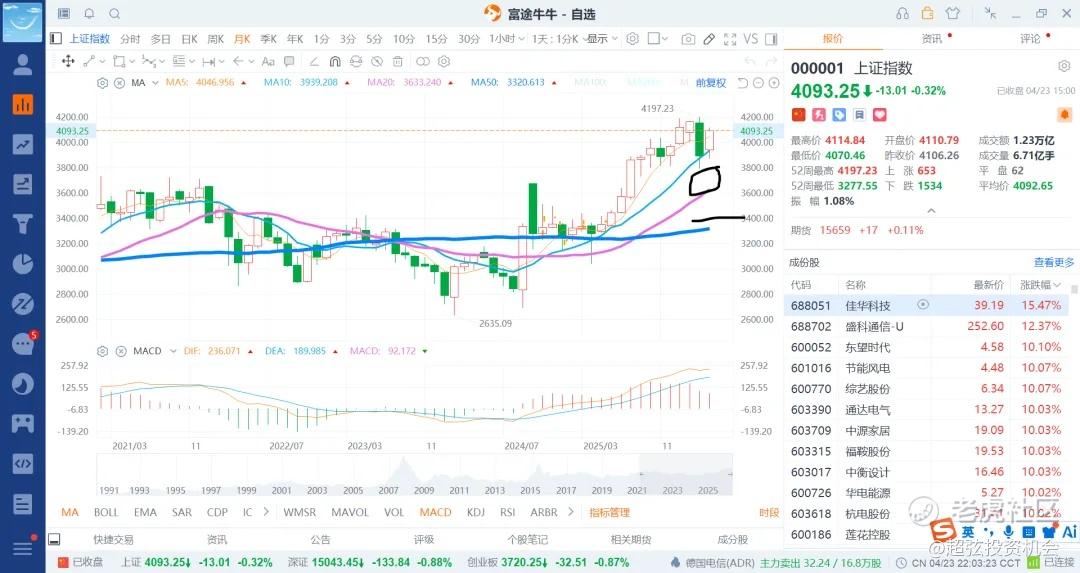Open the skin shirt icon in title bar
Screen dimensions: 1080x573
953,14
